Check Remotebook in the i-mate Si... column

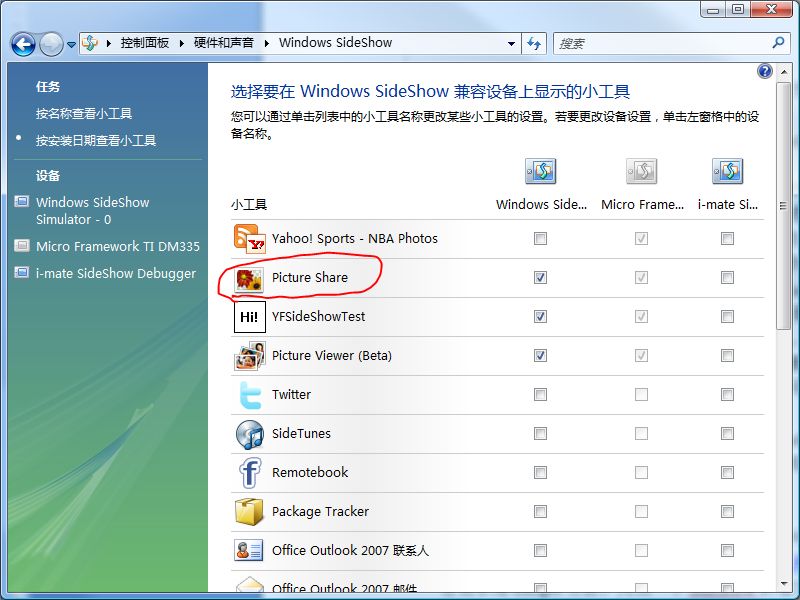click(x=728, y=472)
